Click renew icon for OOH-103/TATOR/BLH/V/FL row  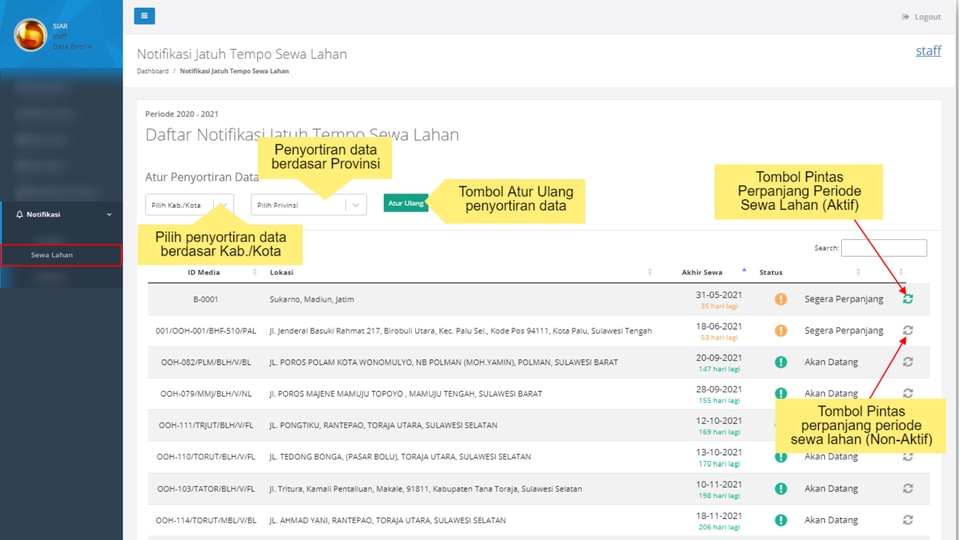tap(908, 489)
